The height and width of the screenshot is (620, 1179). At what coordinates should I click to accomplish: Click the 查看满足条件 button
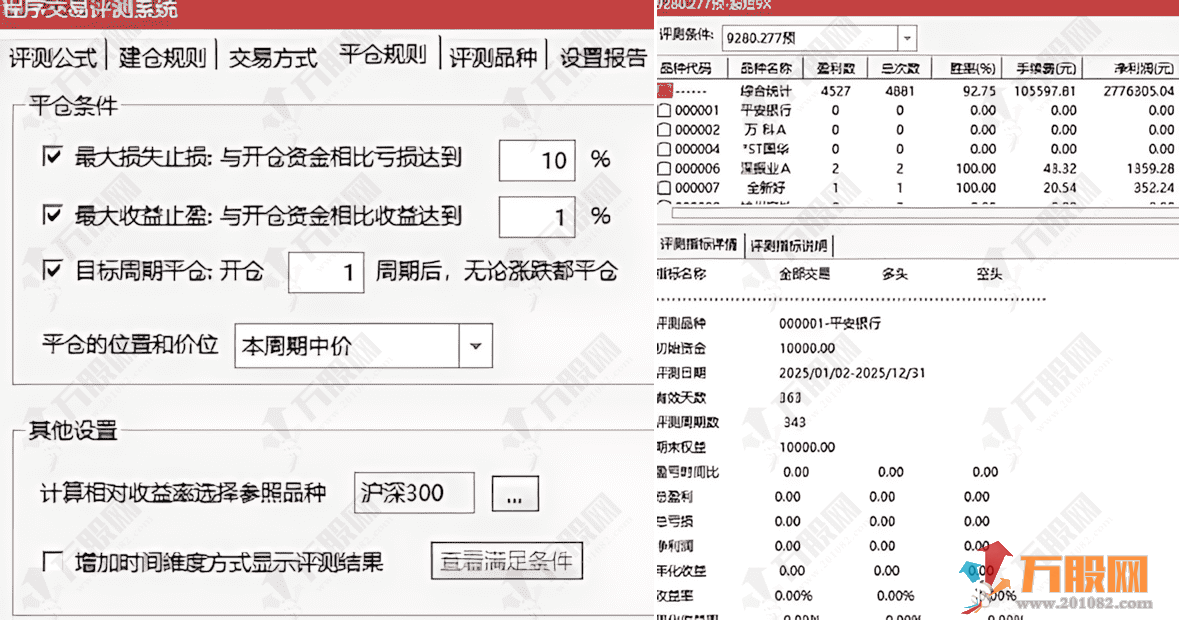506,561
